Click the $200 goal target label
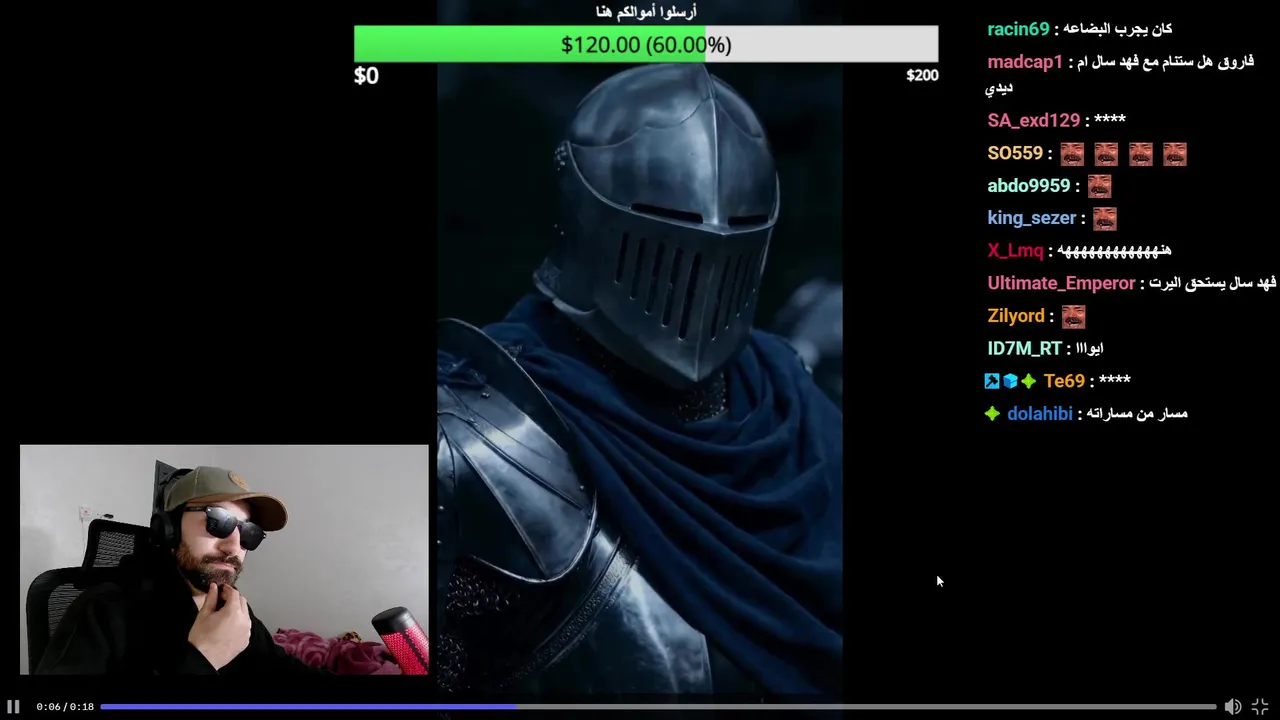This screenshot has width=1280, height=720. [x=922, y=76]
